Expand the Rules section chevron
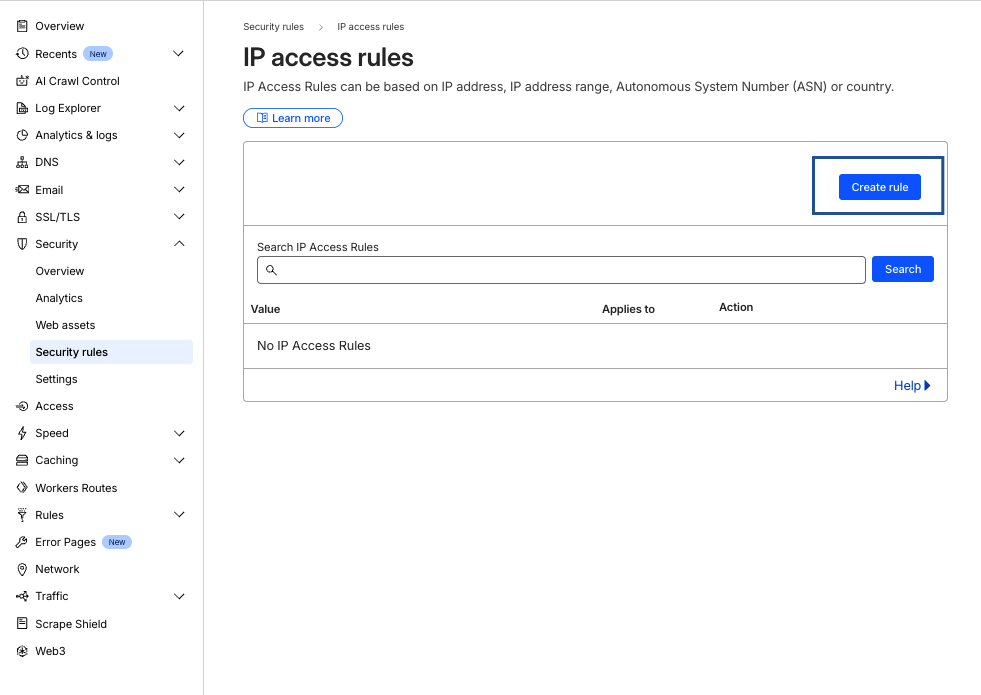This screenshot has height=695, width=981. point(179,514)
